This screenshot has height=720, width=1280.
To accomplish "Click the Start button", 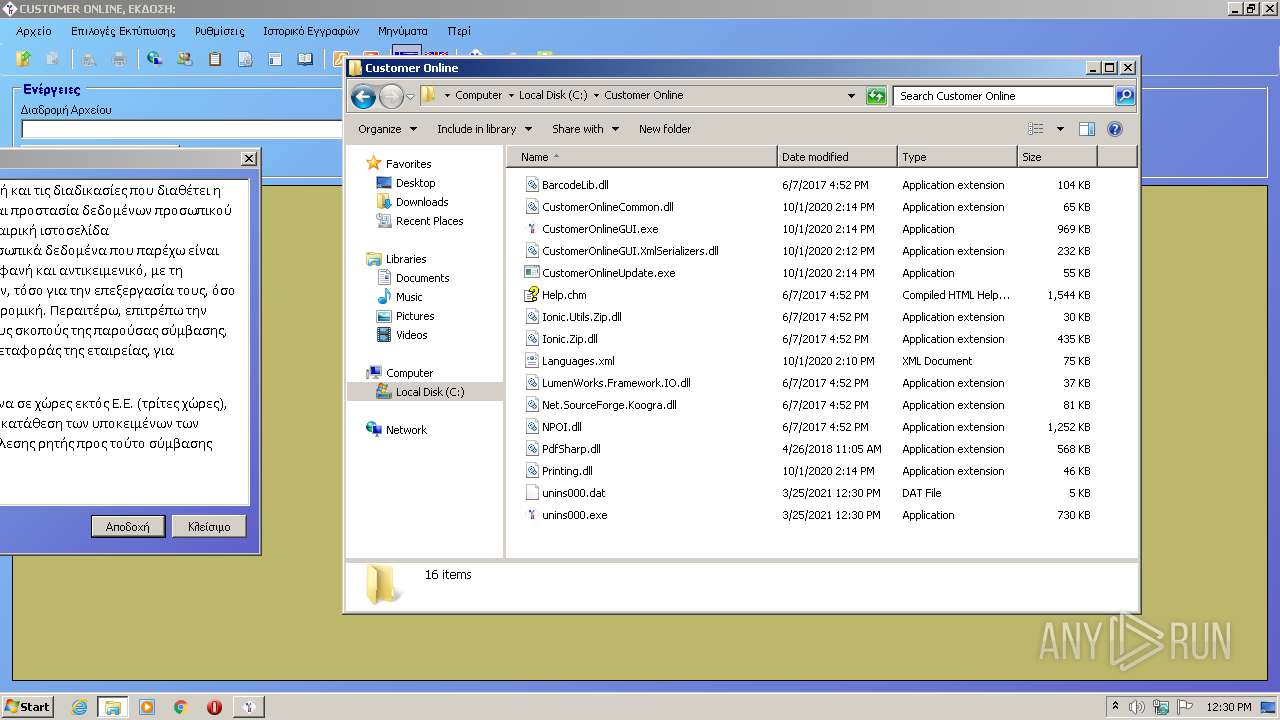I will (x=27, y=707).
